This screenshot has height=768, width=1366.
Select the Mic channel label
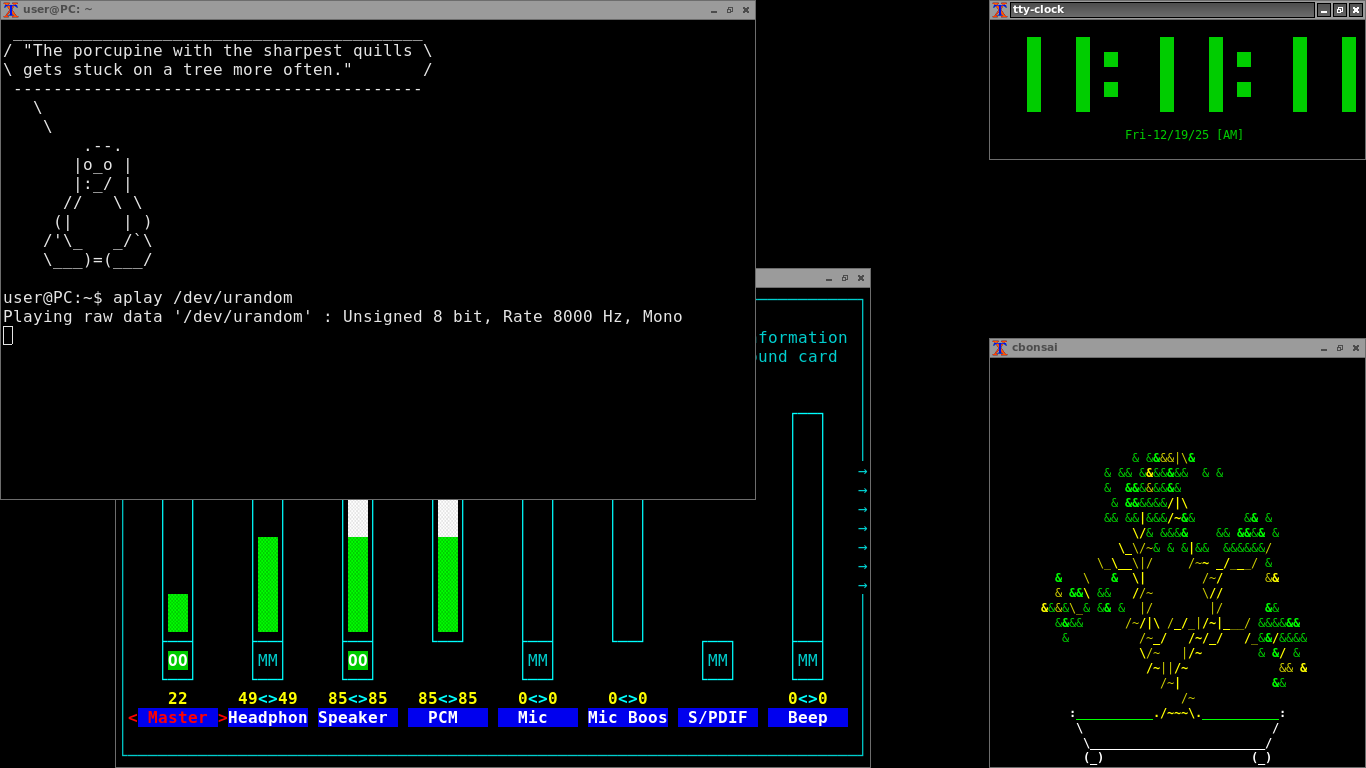538,718
